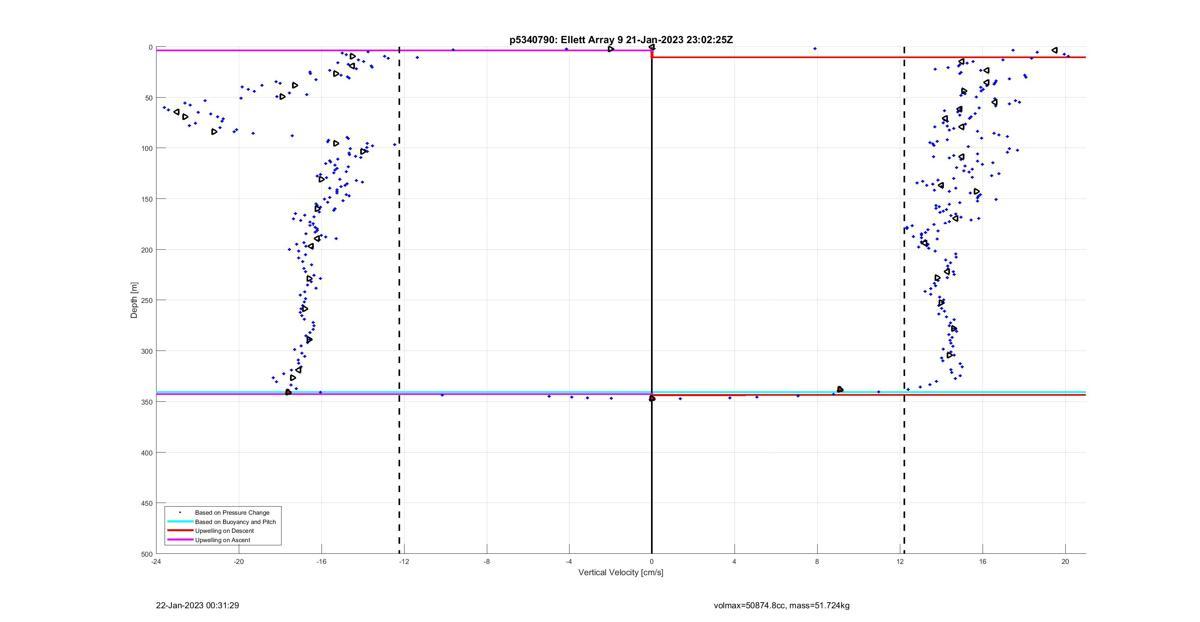This screenshot has width=1200, height=622.
Task: Click the depth axis tick label '350'
Action: click(x=146, y=402)
